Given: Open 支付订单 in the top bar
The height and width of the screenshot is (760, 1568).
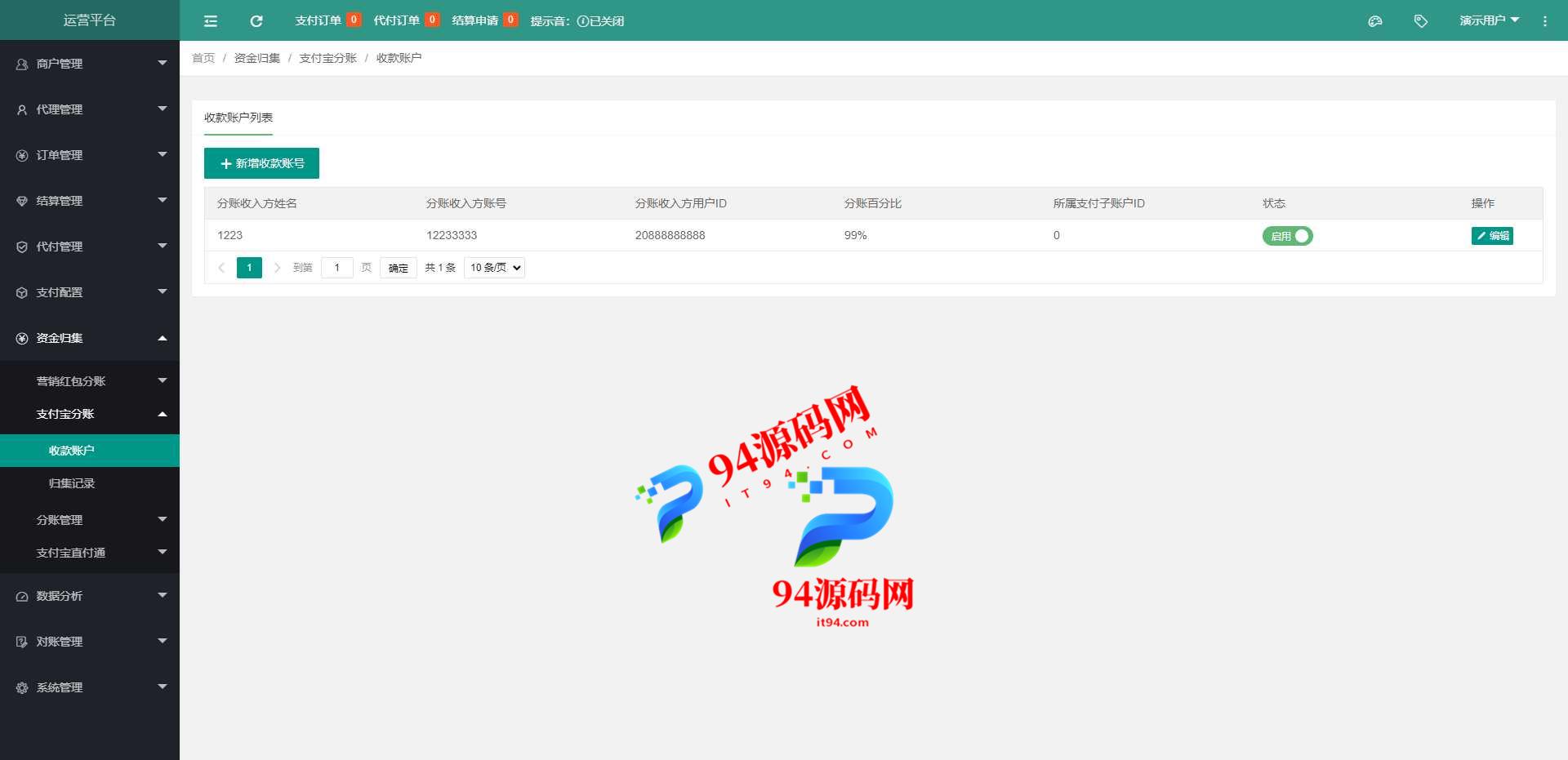Looking at the screenshot, I should (x=318, y=20).
